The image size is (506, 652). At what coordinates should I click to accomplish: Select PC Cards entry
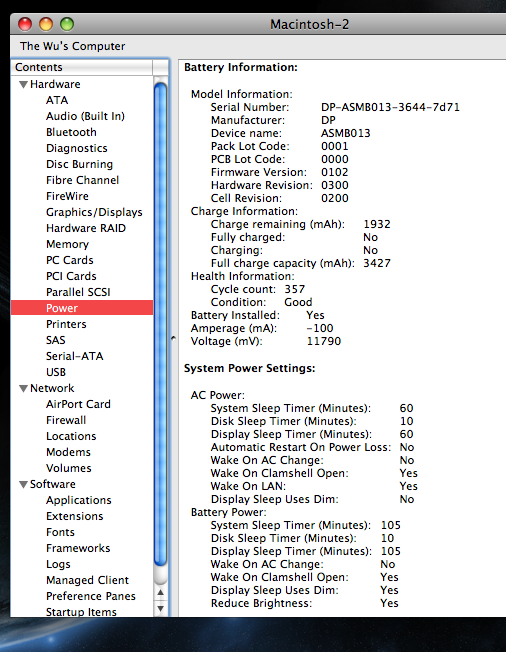click(x=70, y=260)
